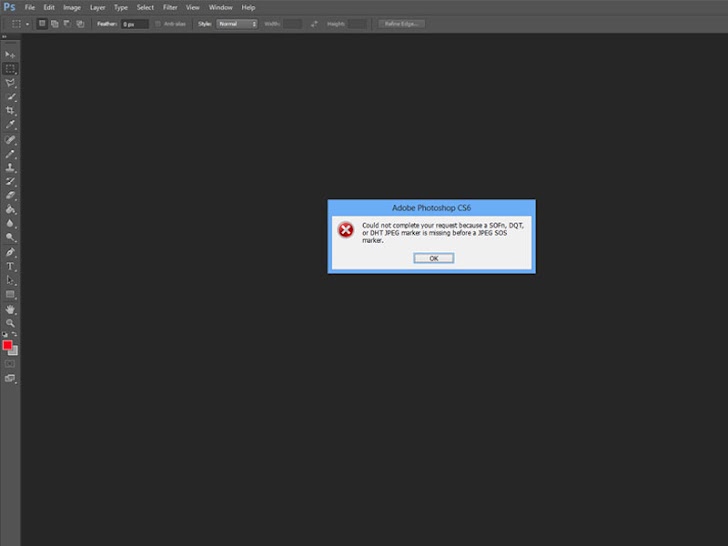The image size is (728, 546).
Task: Select the Eraser tool
Action: click(10, 195)
